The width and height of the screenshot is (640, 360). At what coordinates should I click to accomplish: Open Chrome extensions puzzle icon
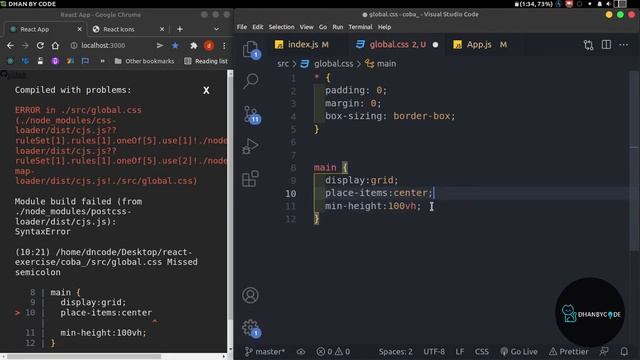point(193,45)
